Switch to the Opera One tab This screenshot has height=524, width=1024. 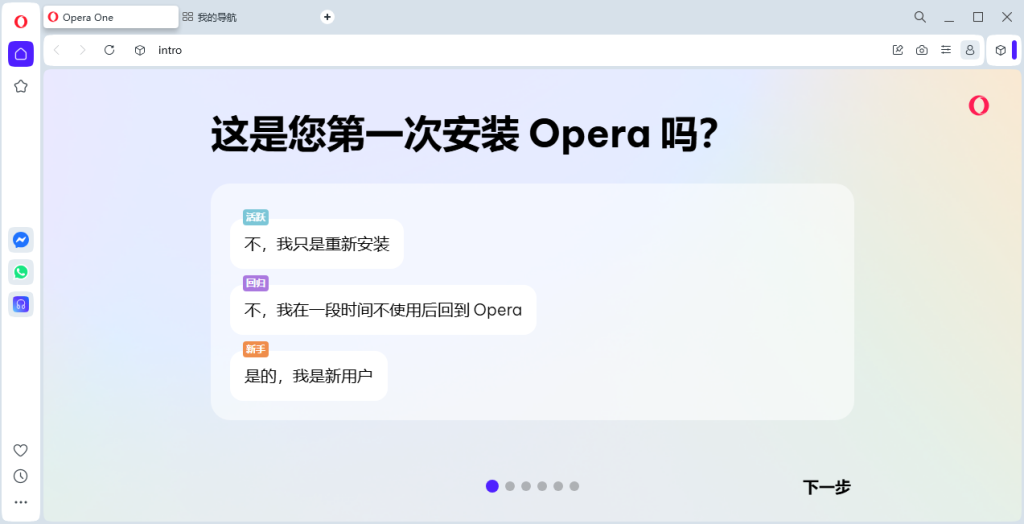coord(111,18)
